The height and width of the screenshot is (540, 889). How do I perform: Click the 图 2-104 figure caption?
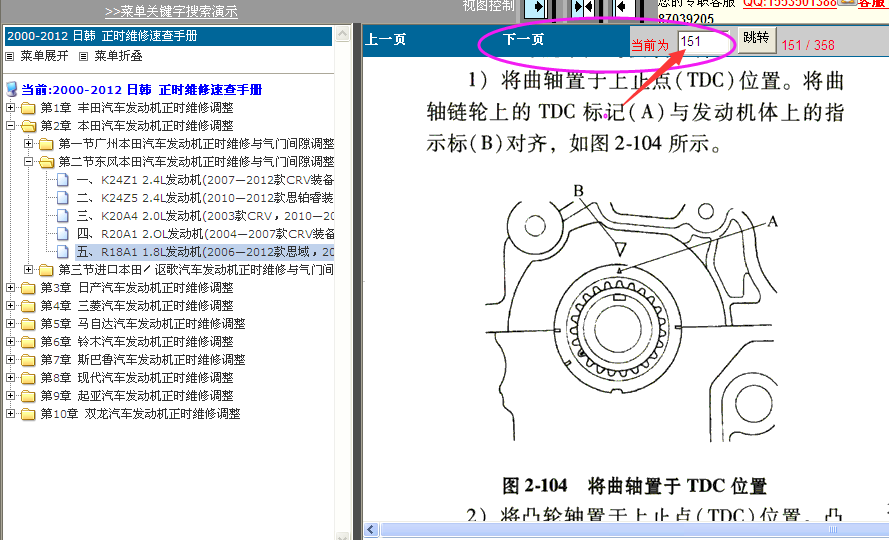pos(634,486)
